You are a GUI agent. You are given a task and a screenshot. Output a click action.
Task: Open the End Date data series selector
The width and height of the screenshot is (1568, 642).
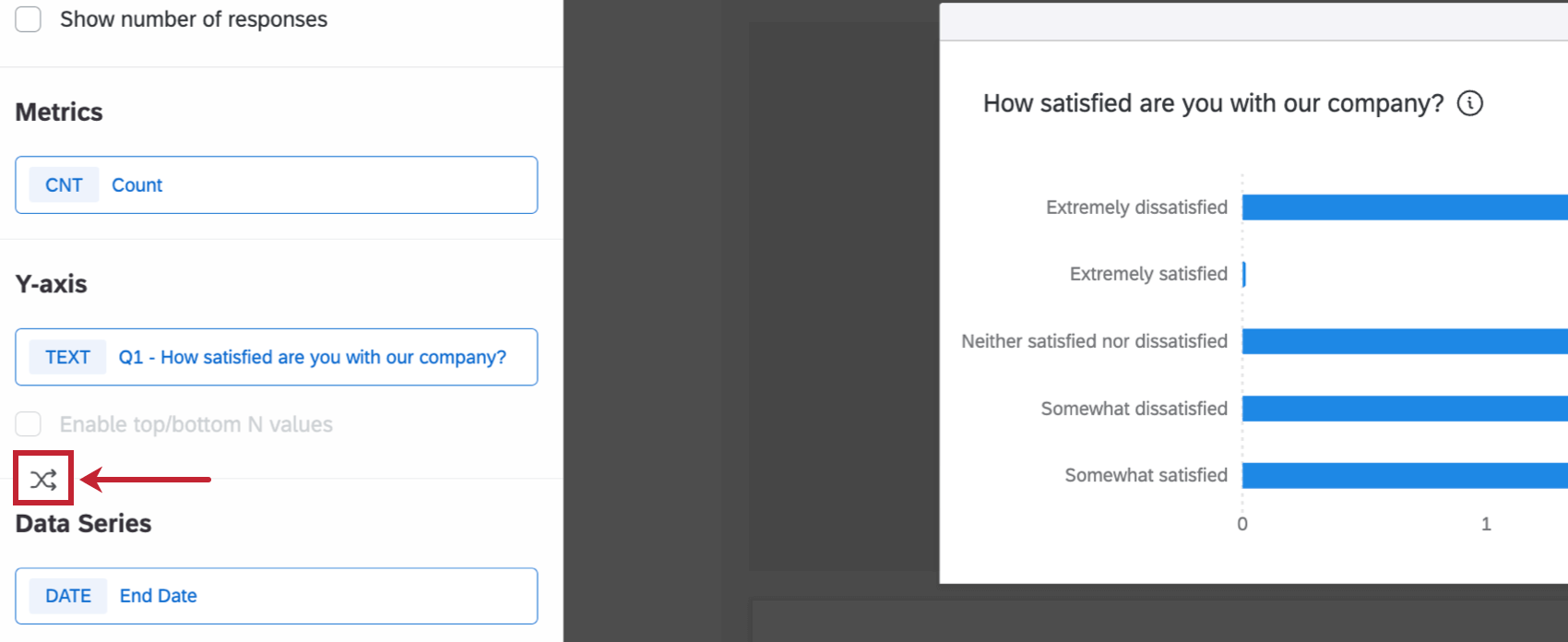click(276, 596)
